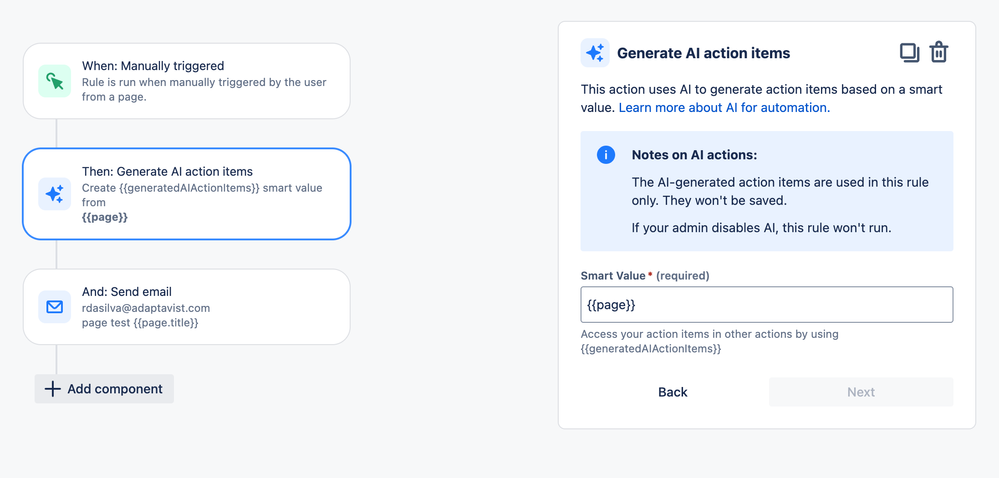Click the sparkle icon in panel header

[595, 53]
